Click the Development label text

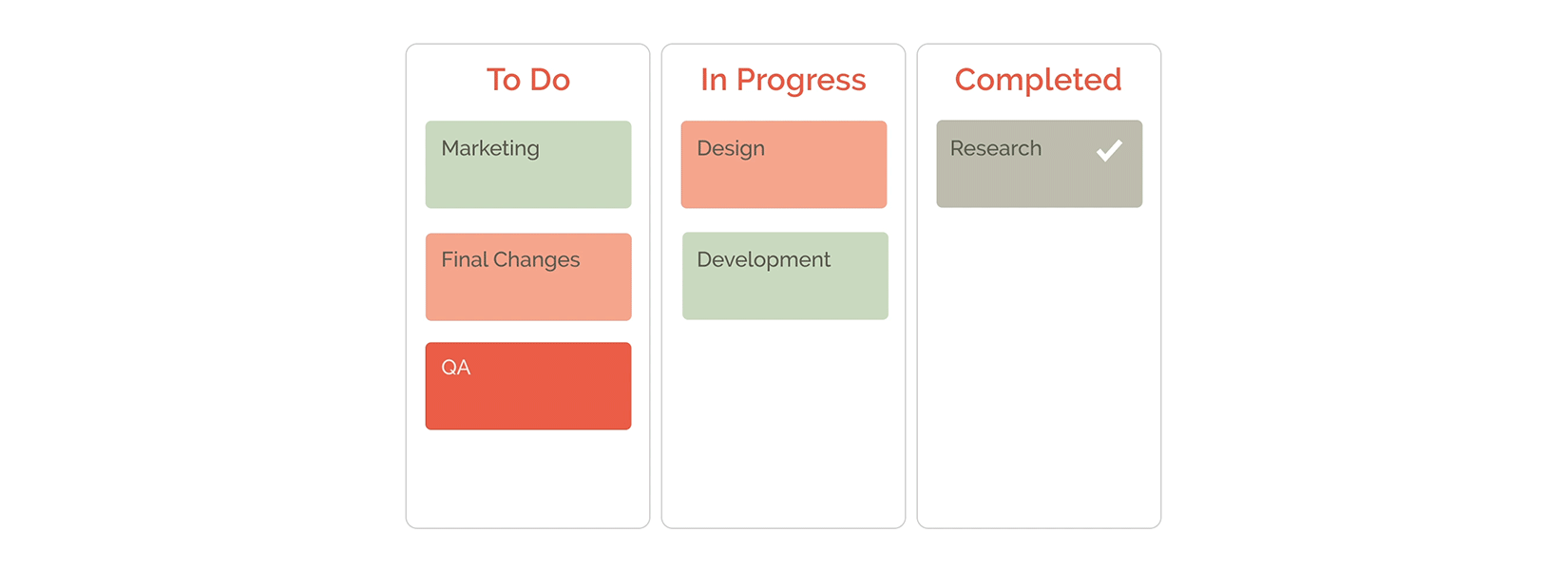(764, 260)
